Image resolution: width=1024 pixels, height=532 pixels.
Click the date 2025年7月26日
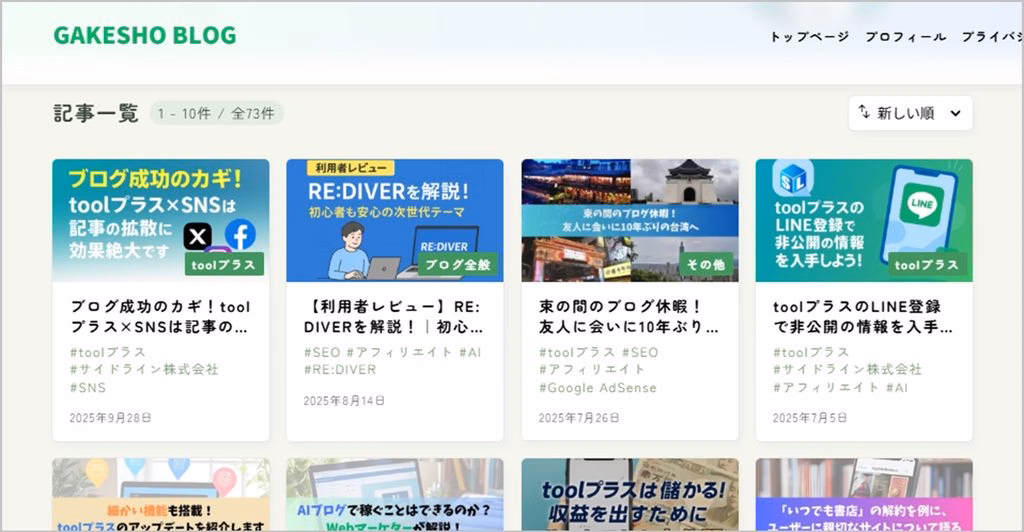pos(579,418)
